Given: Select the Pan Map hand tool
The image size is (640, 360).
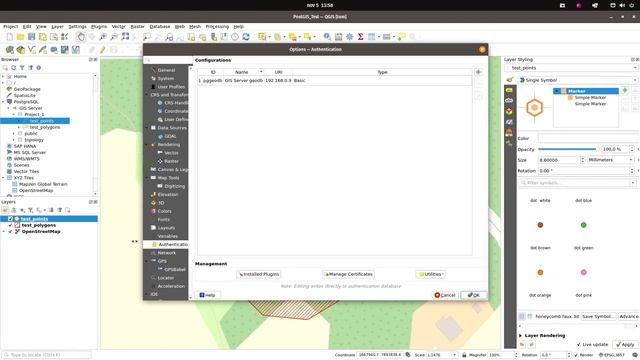Looking at the screenshot, I should [x=81, y=37].
